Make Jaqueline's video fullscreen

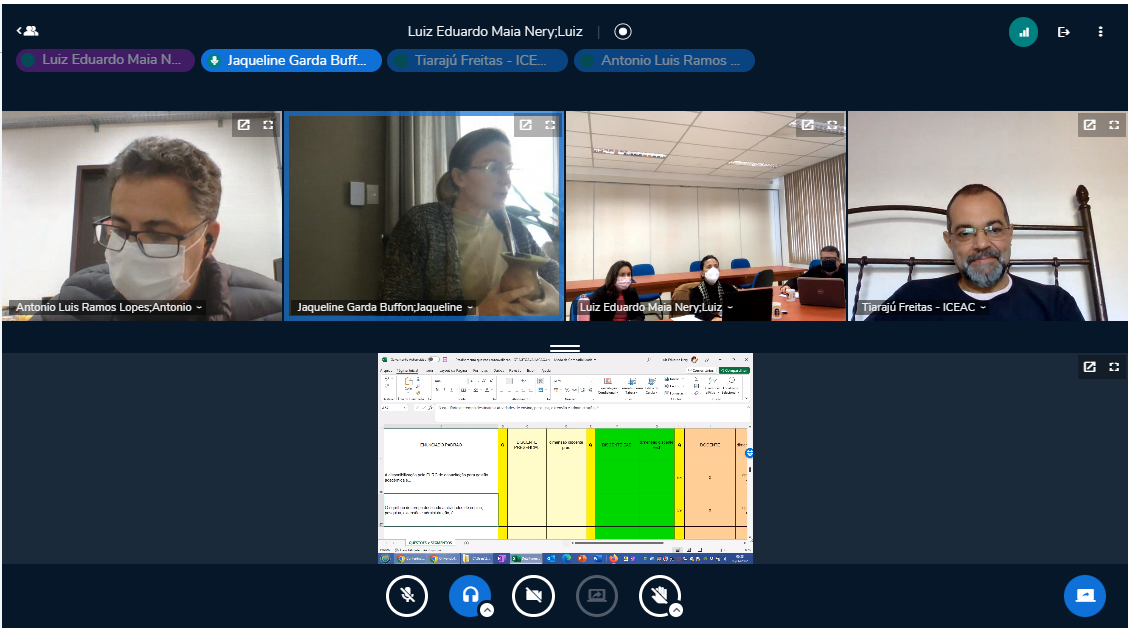point(550,125)
